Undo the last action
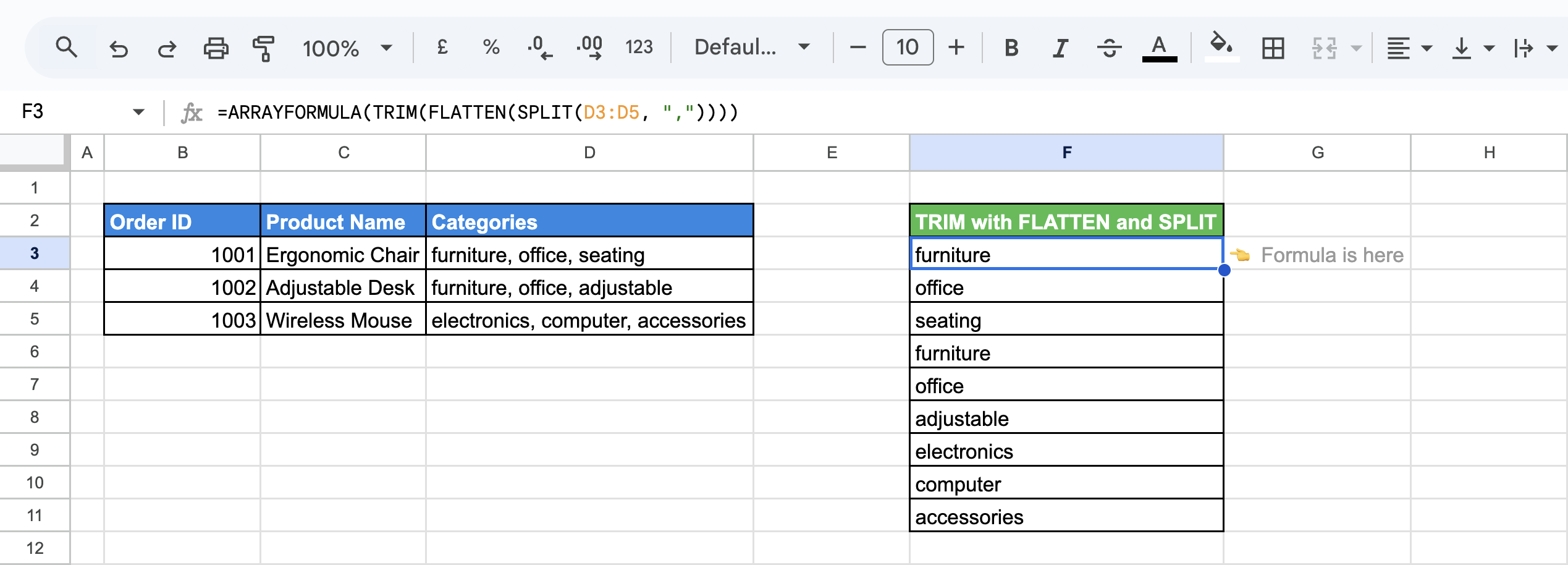Image resolution: width=1568 pixels, height=565 pixels. pyautogui.click(x=118, y=48)
